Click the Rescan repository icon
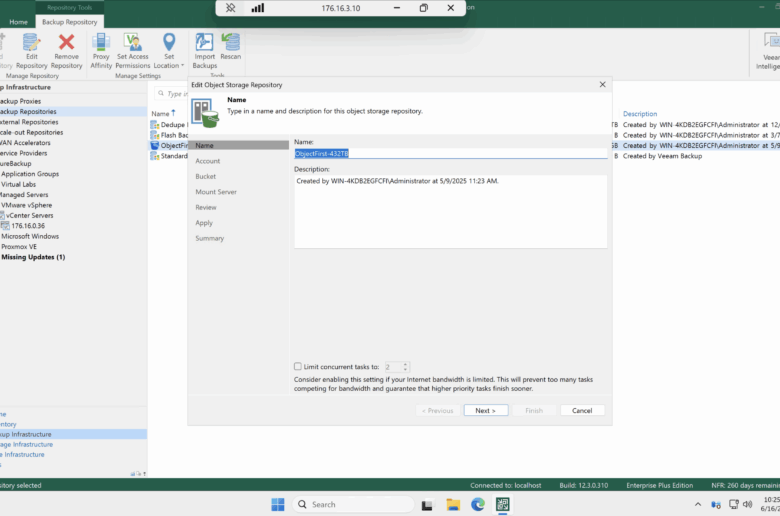This screenshot has height=516, width=780. [x=230, y=42]
